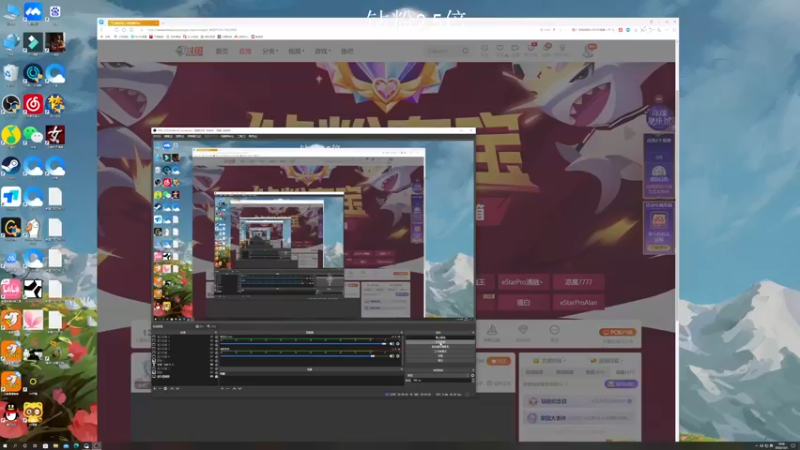The image size is (800, 450).
Task: Open the white goose game icon
Action: tap(33, 228)
